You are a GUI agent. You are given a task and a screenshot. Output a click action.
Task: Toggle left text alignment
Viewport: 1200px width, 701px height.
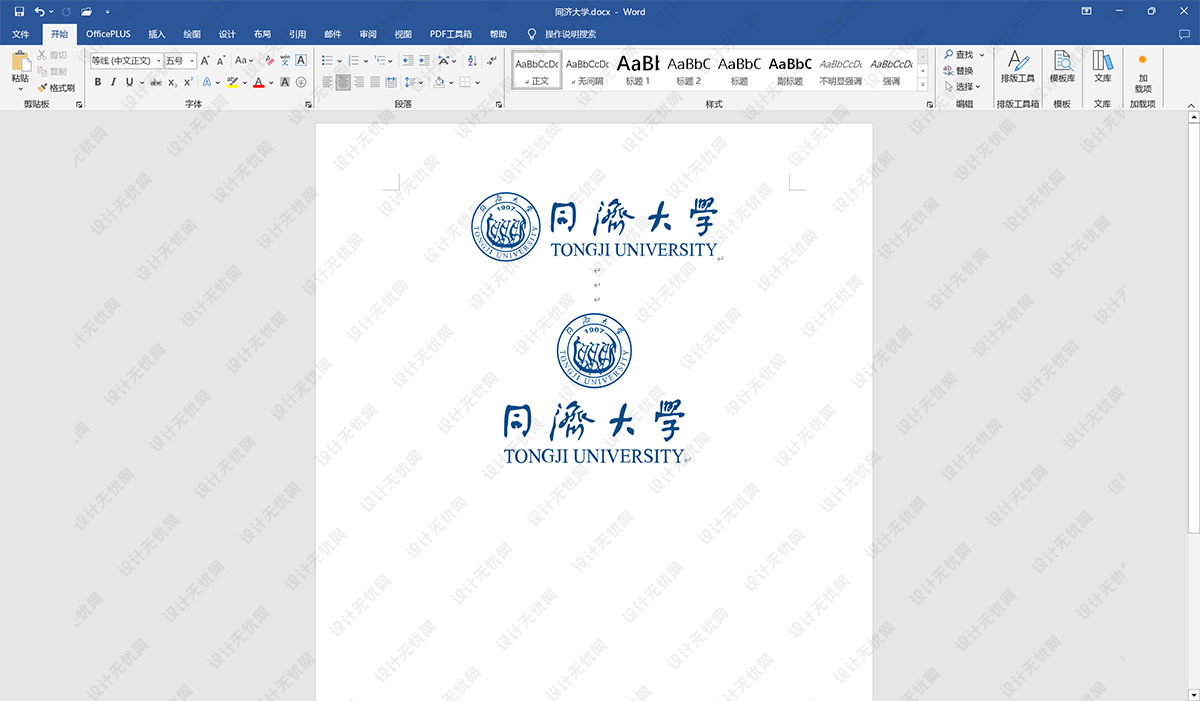[x=327, y=82]
